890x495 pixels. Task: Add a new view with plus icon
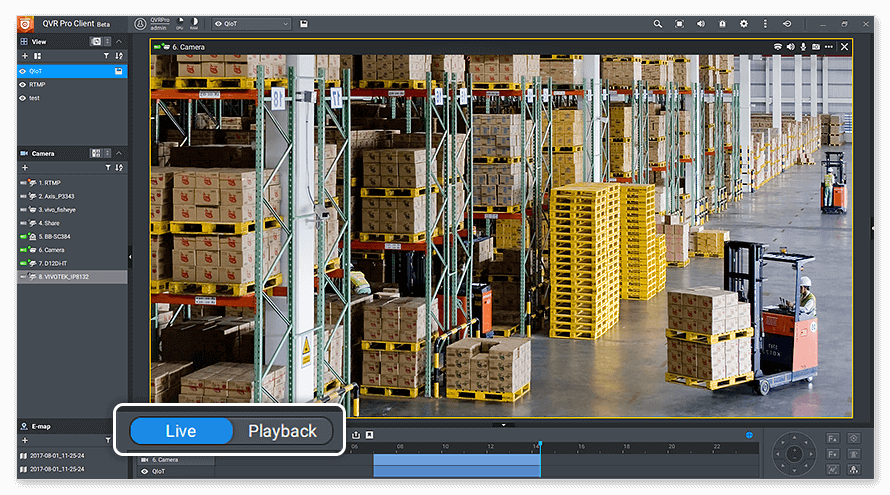click(25, 56)
